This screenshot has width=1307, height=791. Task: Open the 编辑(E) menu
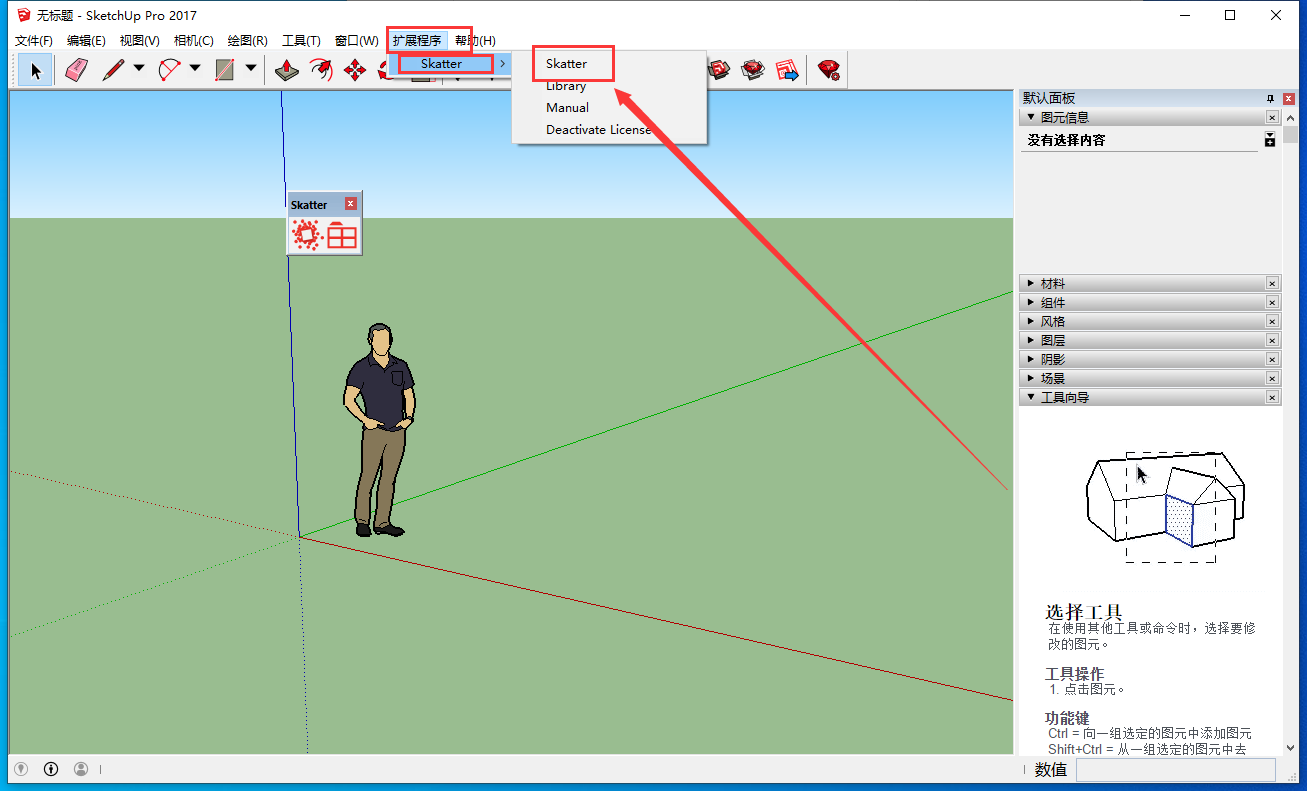click(x=86, y=41)
